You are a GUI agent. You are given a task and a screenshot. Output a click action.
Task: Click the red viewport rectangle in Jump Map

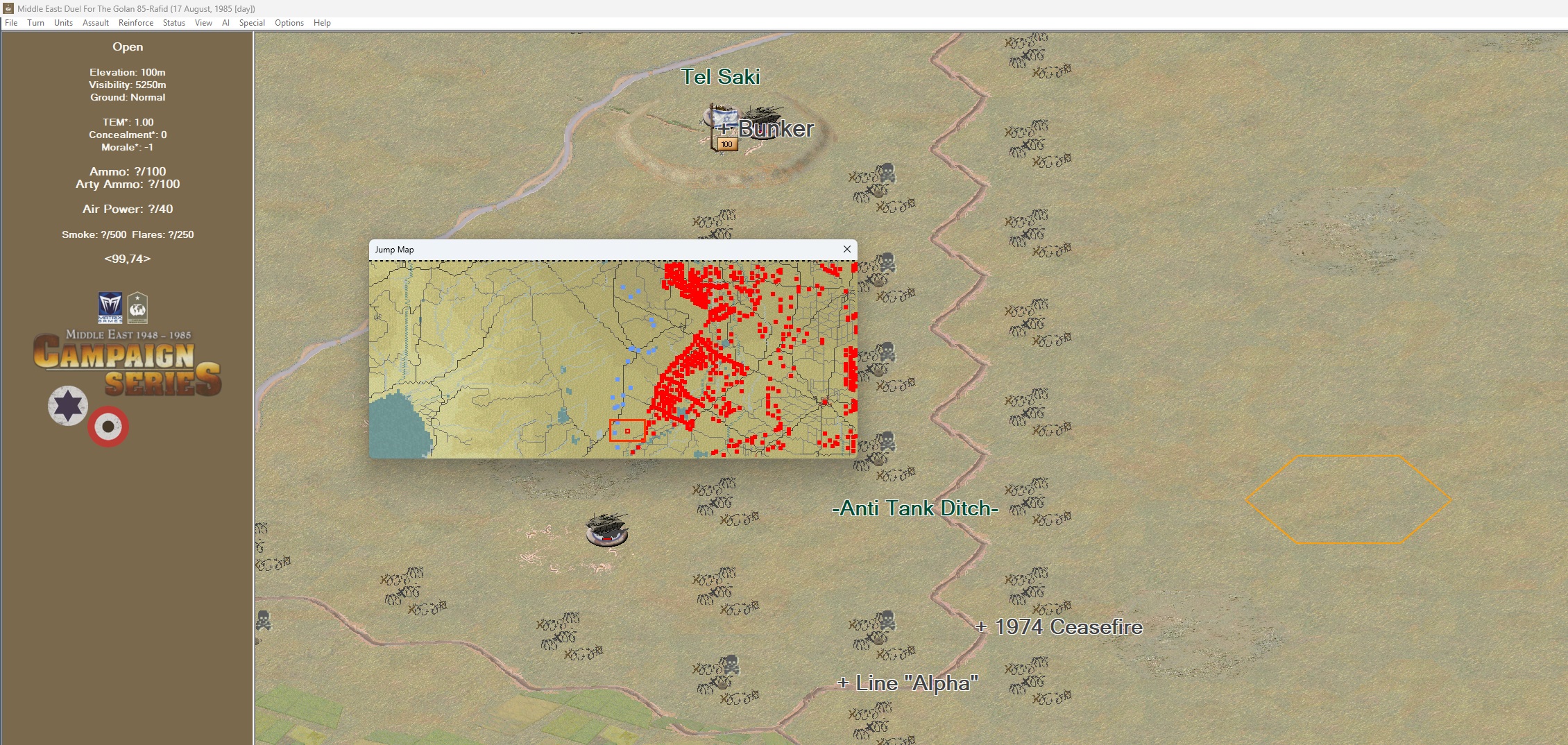(627, 431)
